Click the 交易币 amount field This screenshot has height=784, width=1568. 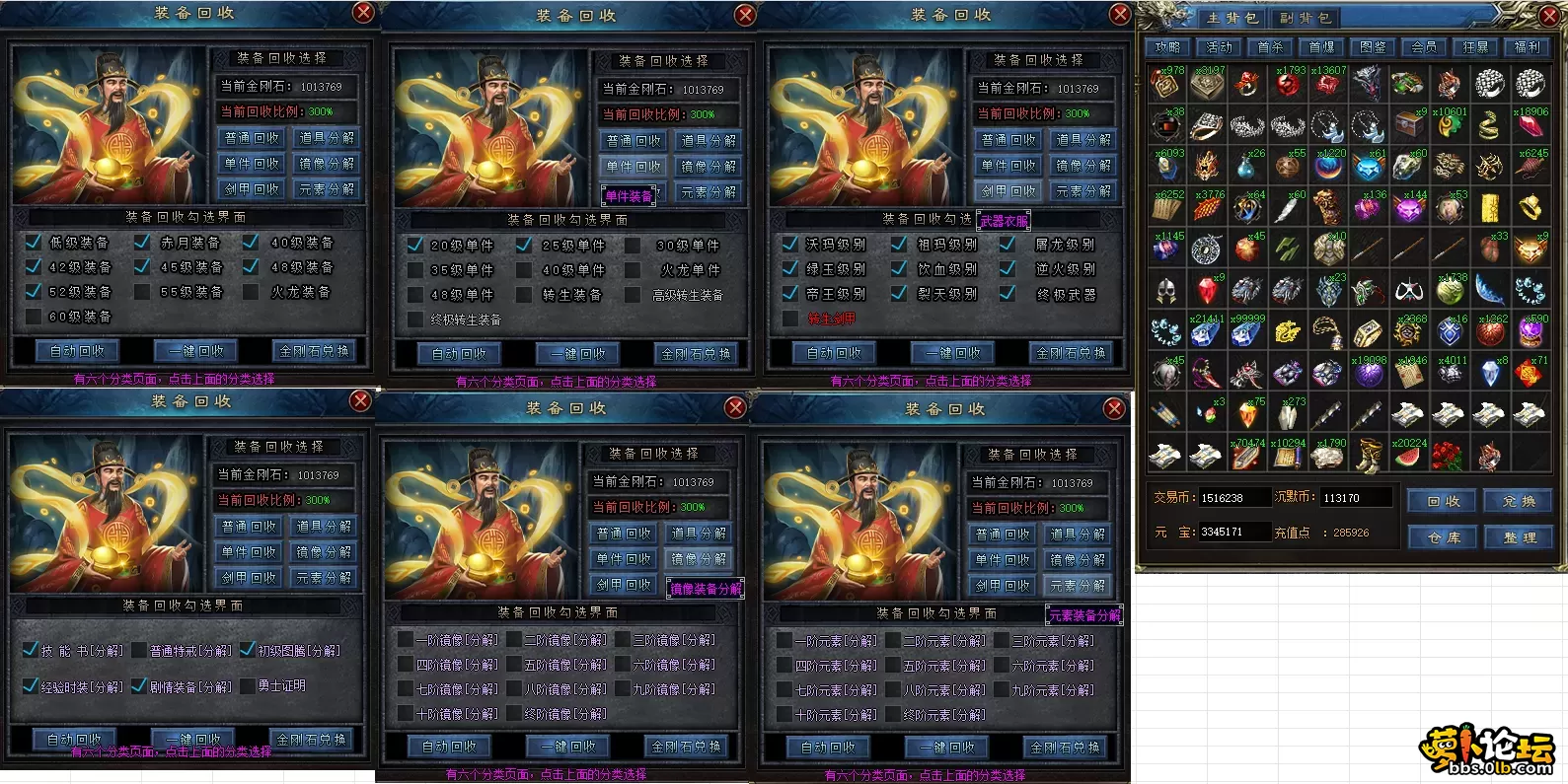coord(1233,498)
